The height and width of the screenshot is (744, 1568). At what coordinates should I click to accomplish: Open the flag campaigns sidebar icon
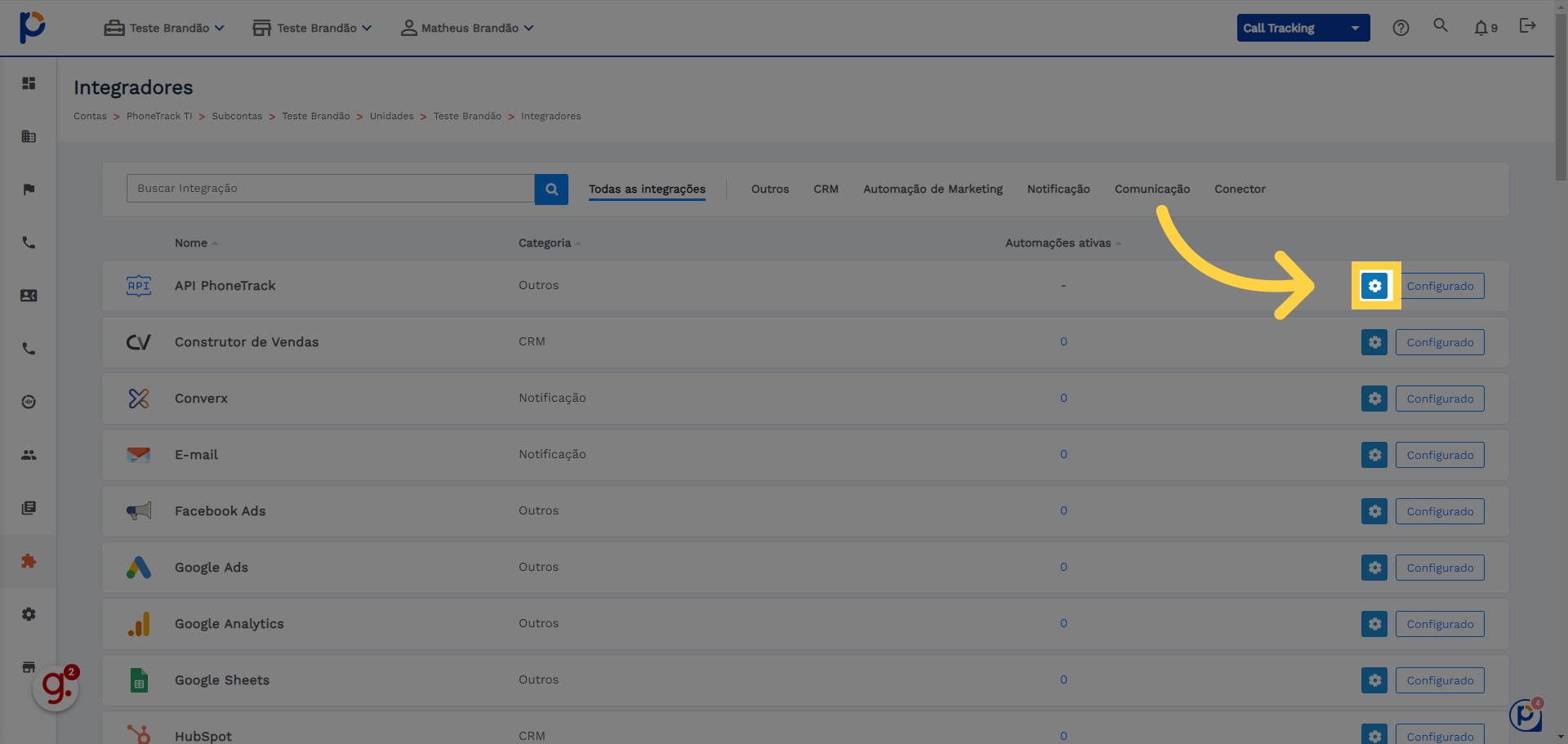coord(29,189)
